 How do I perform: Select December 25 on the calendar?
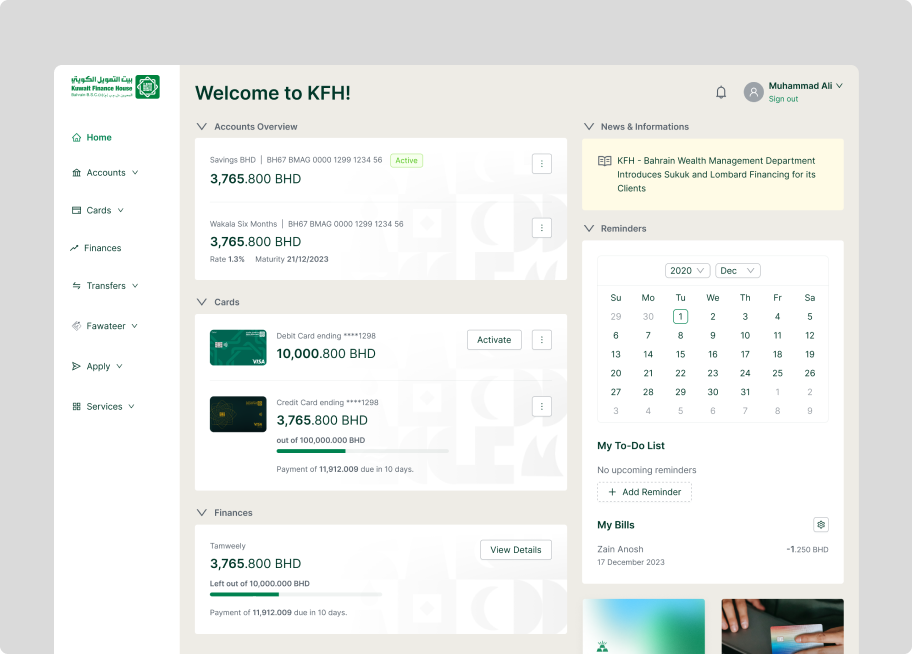coord(777,373)
